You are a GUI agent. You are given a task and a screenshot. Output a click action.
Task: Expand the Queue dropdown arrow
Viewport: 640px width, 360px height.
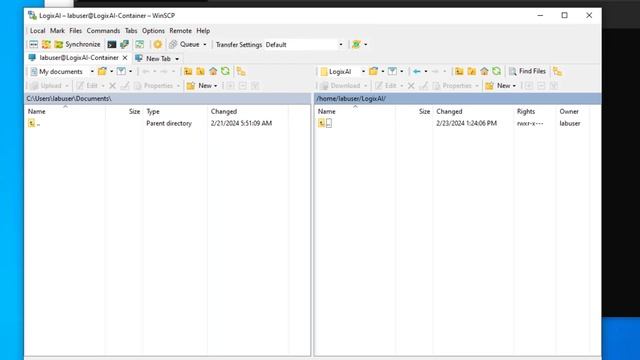(205, 44)
